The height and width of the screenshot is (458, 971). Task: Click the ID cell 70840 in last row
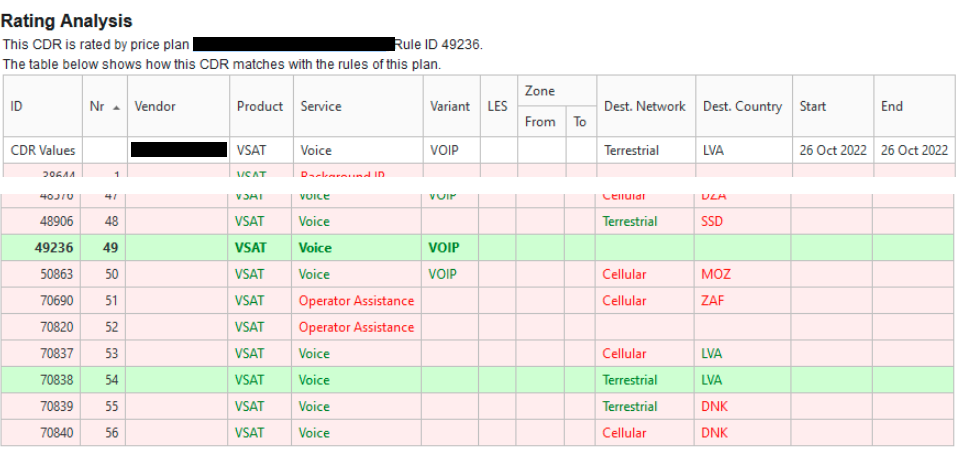tap(54, 433)
